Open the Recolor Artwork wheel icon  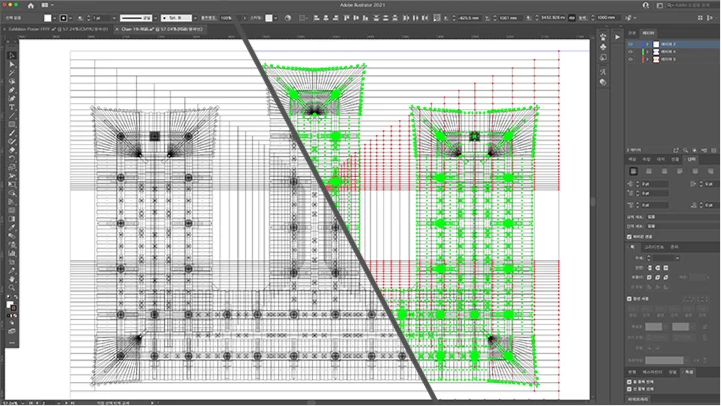(x=288, y=18)
